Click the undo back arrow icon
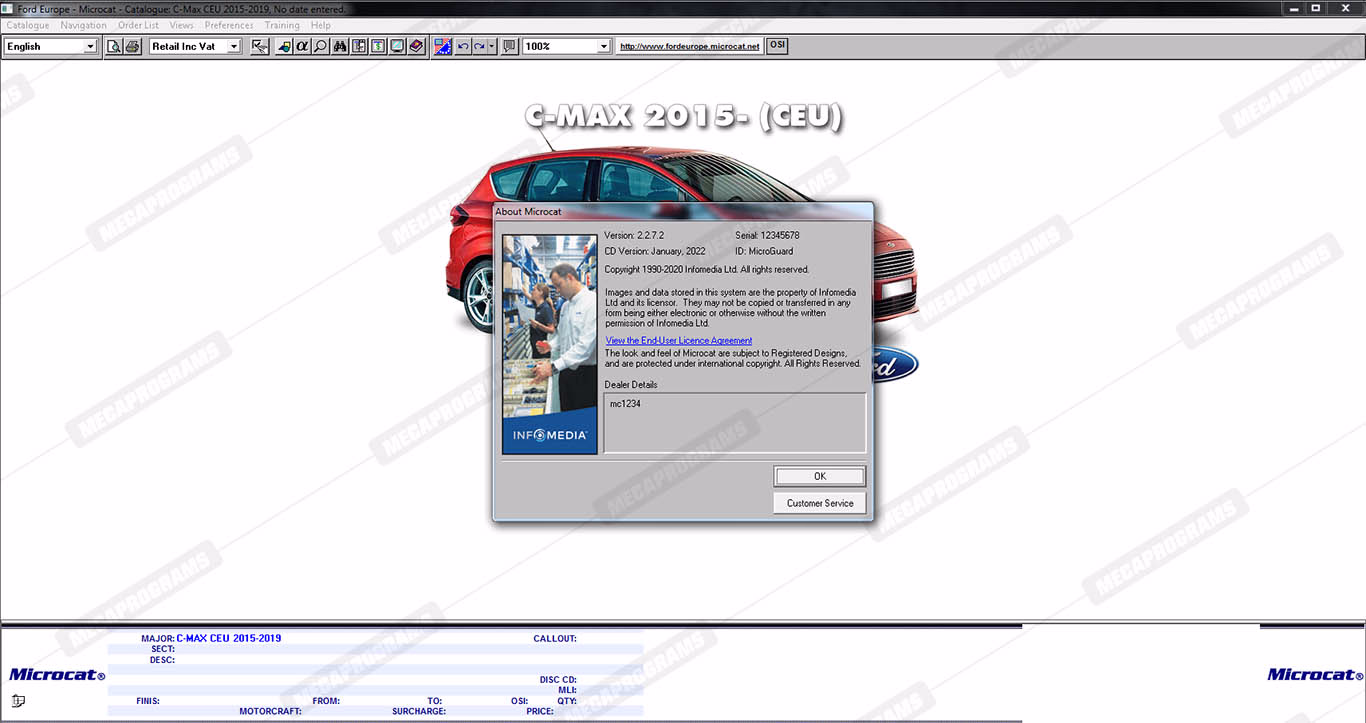The image size is (1366, 723). point(462,46)
